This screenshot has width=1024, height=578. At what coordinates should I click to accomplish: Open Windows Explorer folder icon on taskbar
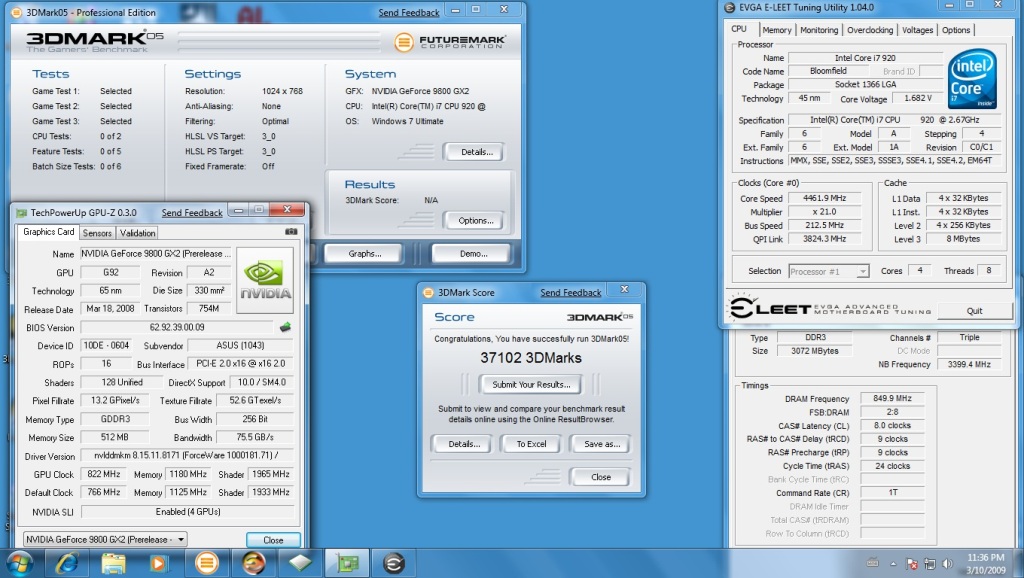coord(114,563)
